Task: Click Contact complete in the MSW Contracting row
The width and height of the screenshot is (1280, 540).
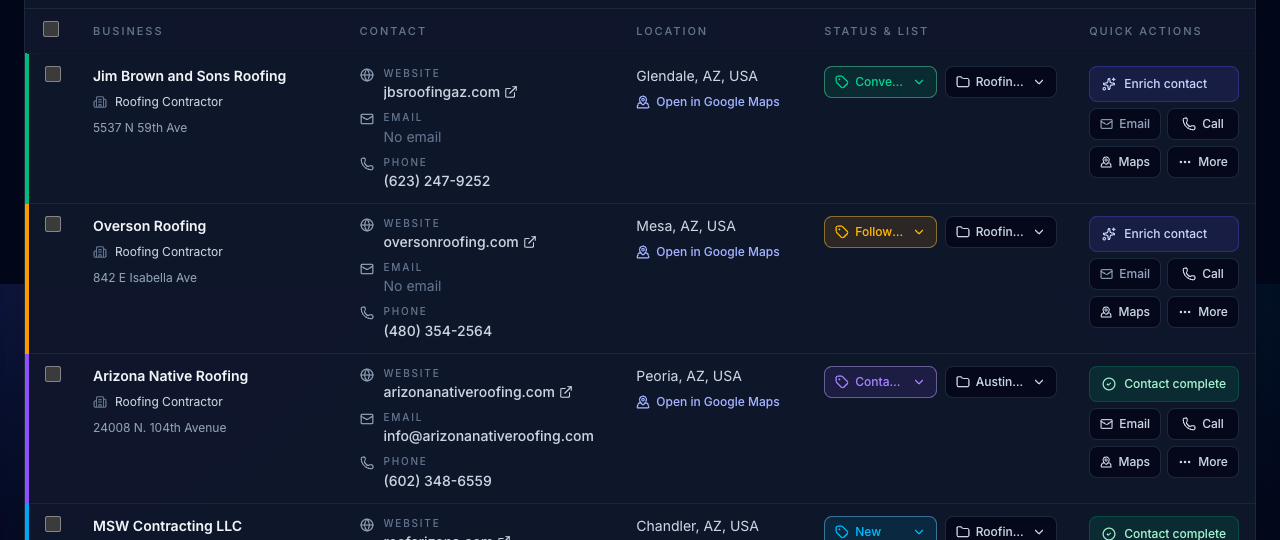Action: pos(1164,530)
